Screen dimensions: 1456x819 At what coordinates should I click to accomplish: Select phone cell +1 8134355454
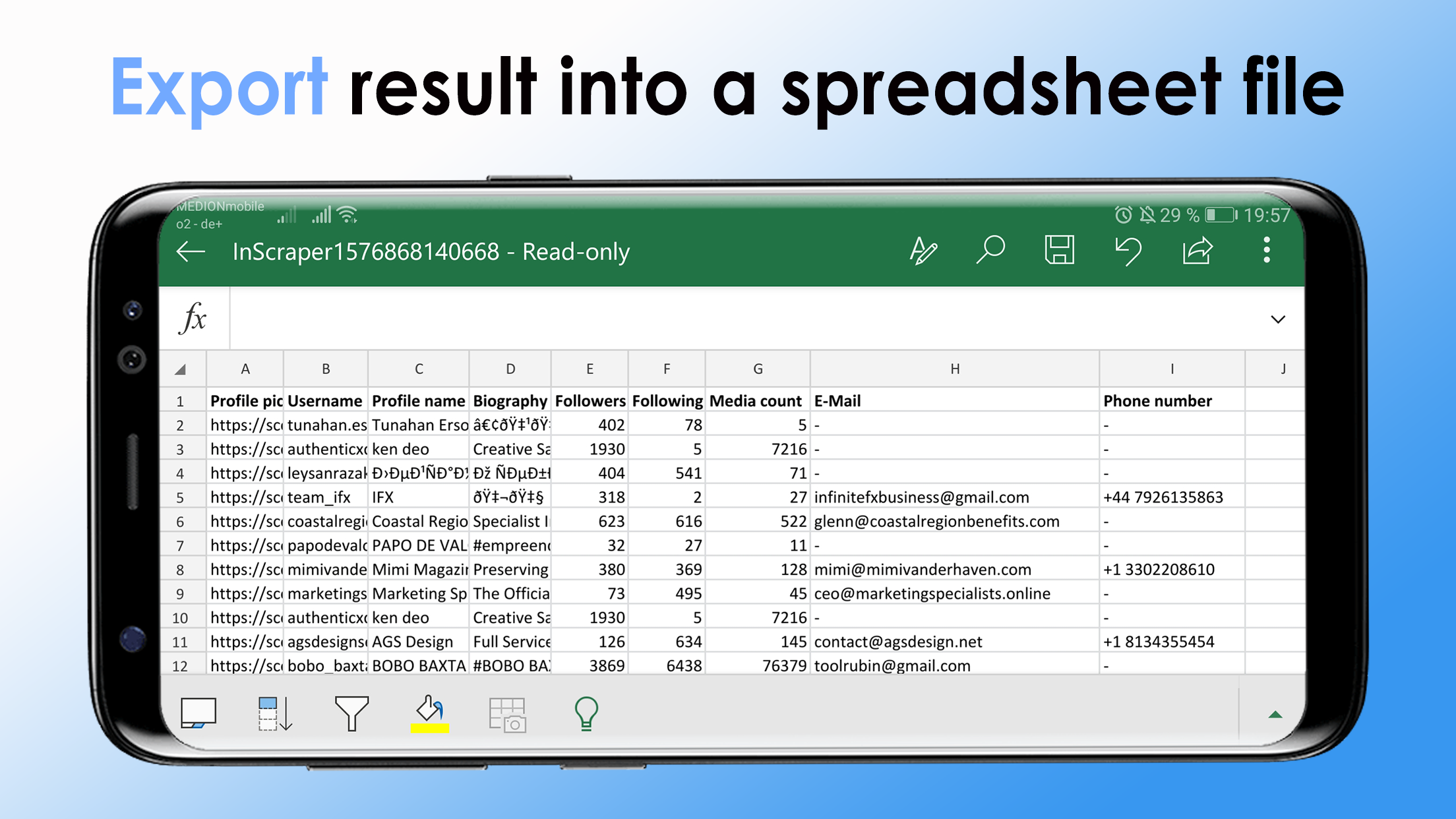point(1172,642)
